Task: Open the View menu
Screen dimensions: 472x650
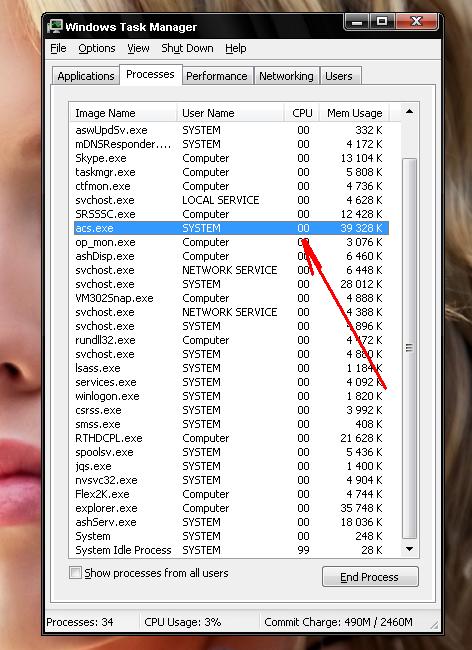Action: tap(138, 49)
